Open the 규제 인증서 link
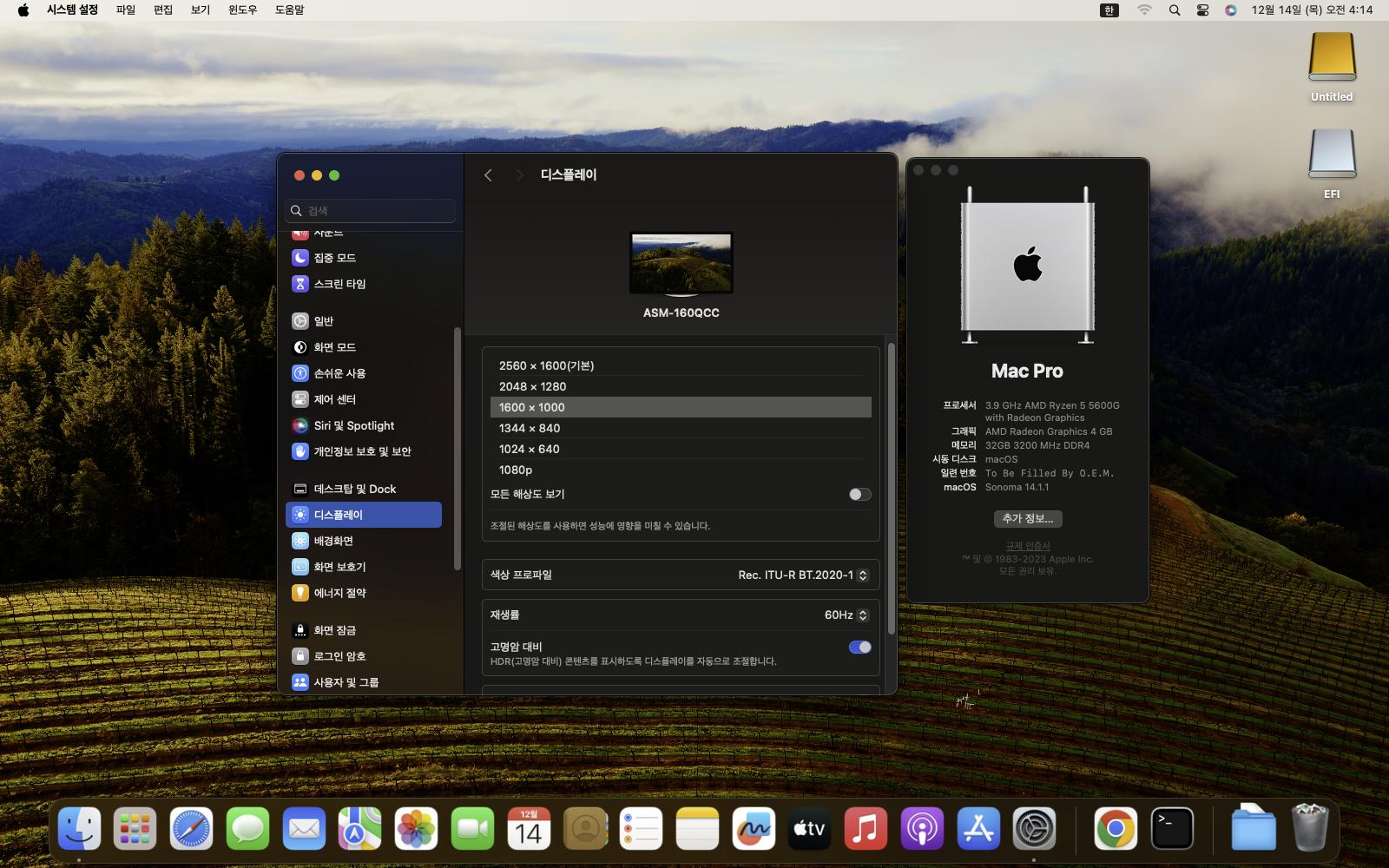The height and width of the screenshot is (868, 1389). [1027, 546]
